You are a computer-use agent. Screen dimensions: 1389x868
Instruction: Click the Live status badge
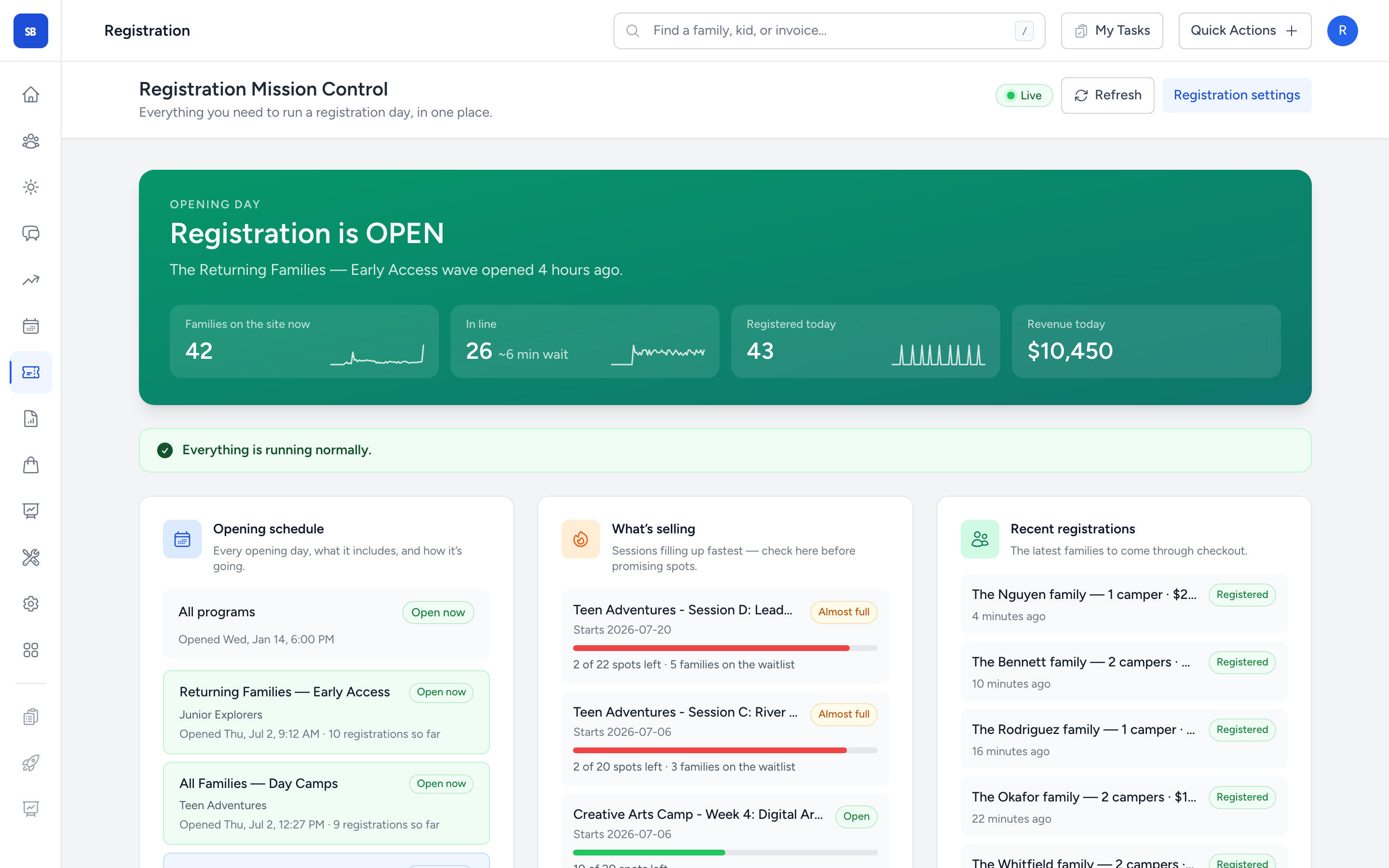coord(1024,95)
